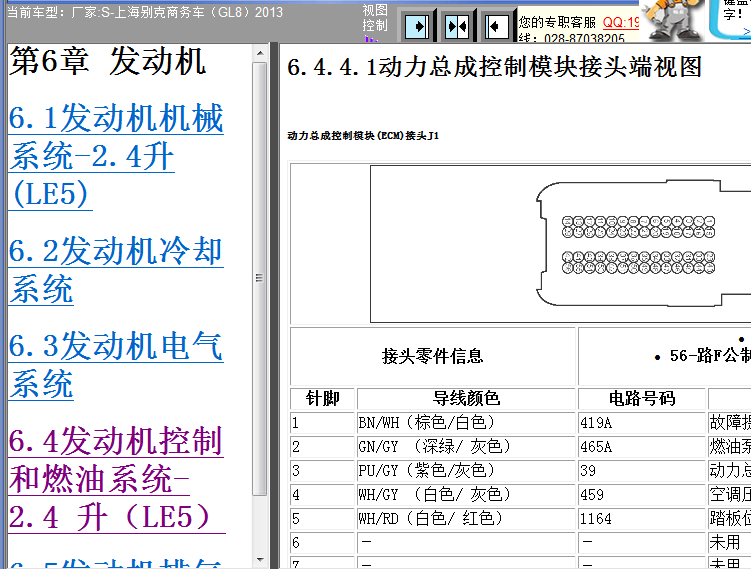Open 6.2发动机冷却系统 link
Image resolution: width=751 pixels, height=569 pixels.
click(x=116, y=270)
